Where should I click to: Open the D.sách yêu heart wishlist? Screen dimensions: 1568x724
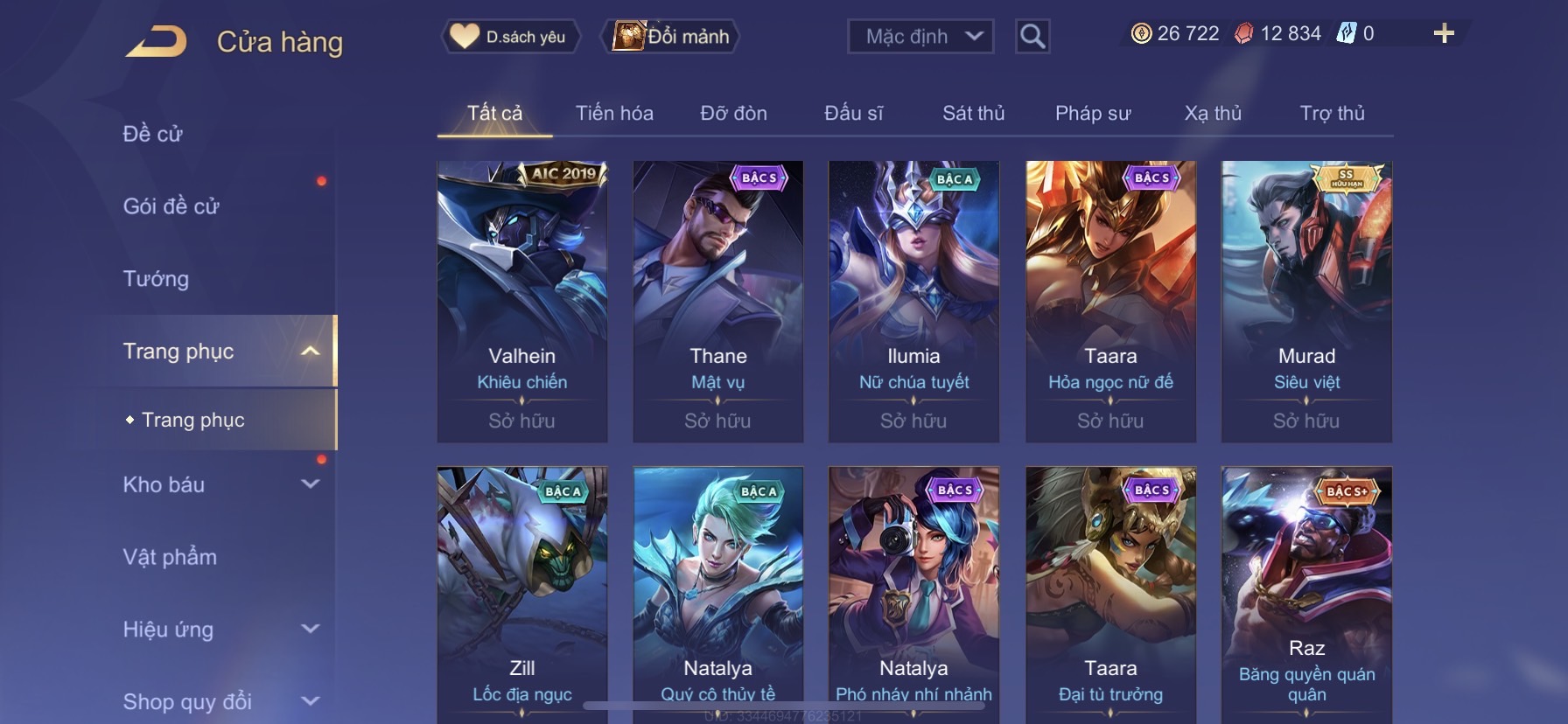[x=509, y=36]
